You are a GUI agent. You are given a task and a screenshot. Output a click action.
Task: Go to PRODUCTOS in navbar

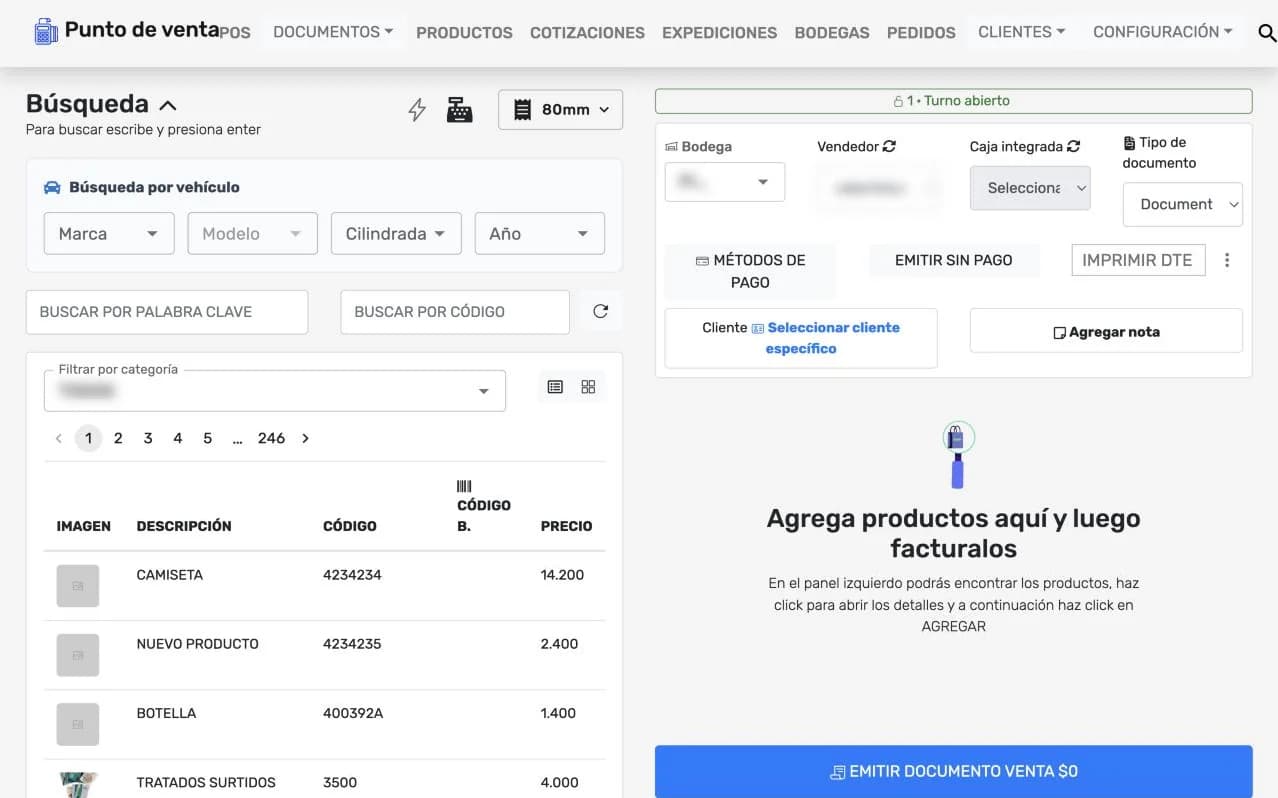pyautogui.click(x=464, y=33)
